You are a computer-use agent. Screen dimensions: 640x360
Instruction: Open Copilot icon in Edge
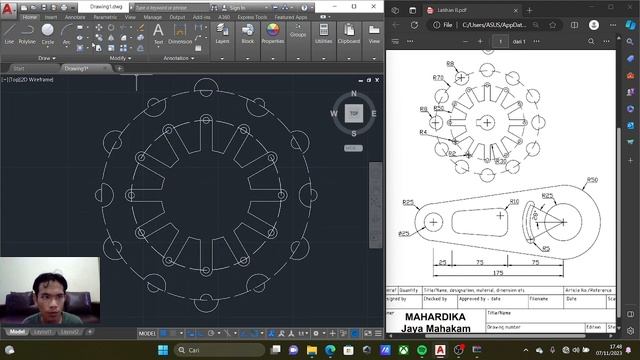tap(631, 25)
